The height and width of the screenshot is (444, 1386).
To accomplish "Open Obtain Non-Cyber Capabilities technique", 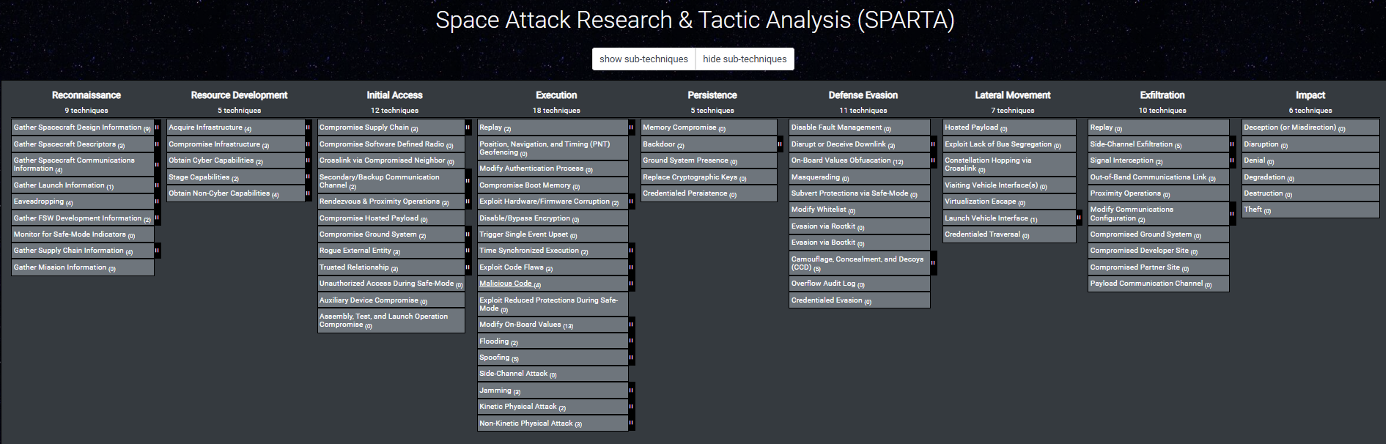I will [235, 194].
